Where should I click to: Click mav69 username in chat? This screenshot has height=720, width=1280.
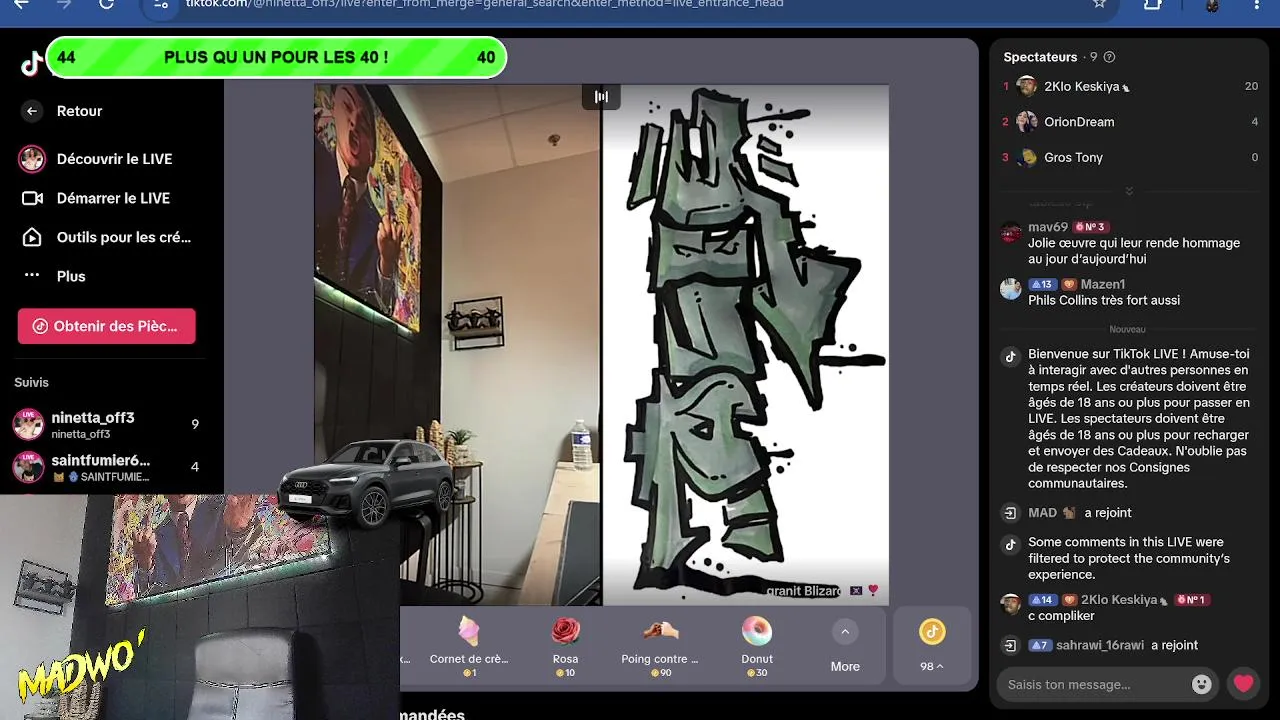click(1048, 227)
